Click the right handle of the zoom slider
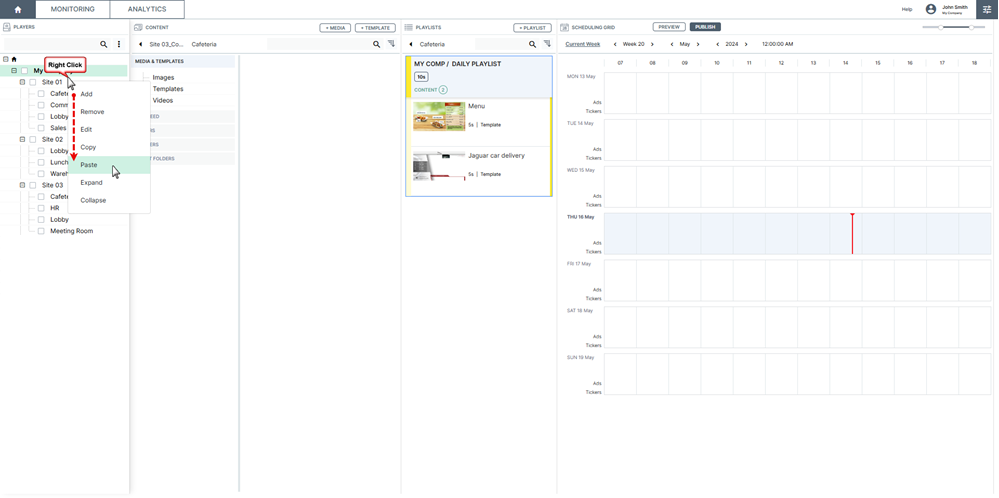The width and height of the screenshot is (999, 498). (972, 27)
